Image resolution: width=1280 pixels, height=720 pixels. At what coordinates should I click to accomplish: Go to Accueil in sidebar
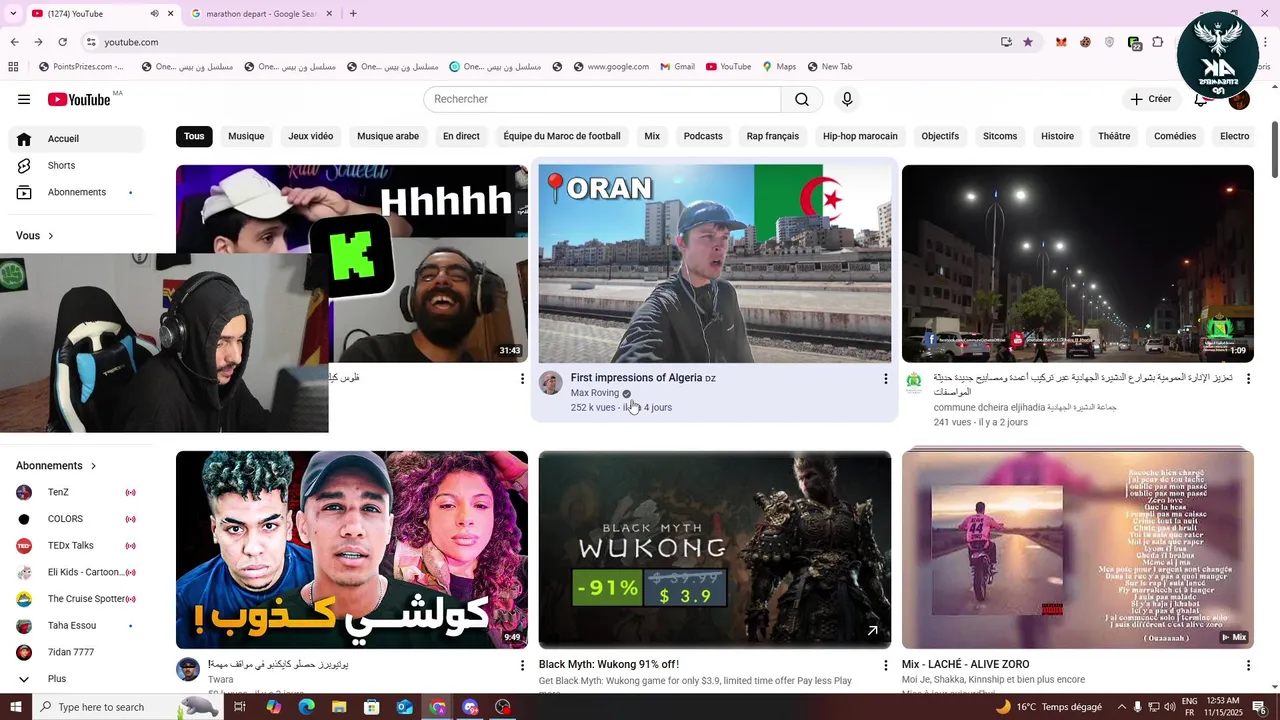[77, 139]
